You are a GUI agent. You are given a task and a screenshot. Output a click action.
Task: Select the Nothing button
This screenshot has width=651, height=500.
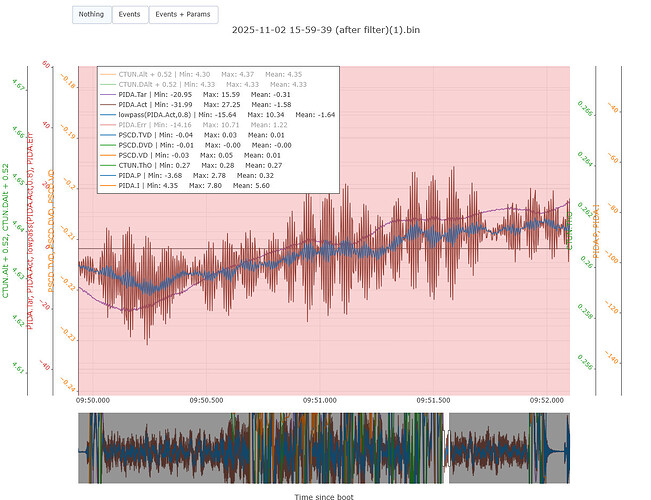point(91,14)
